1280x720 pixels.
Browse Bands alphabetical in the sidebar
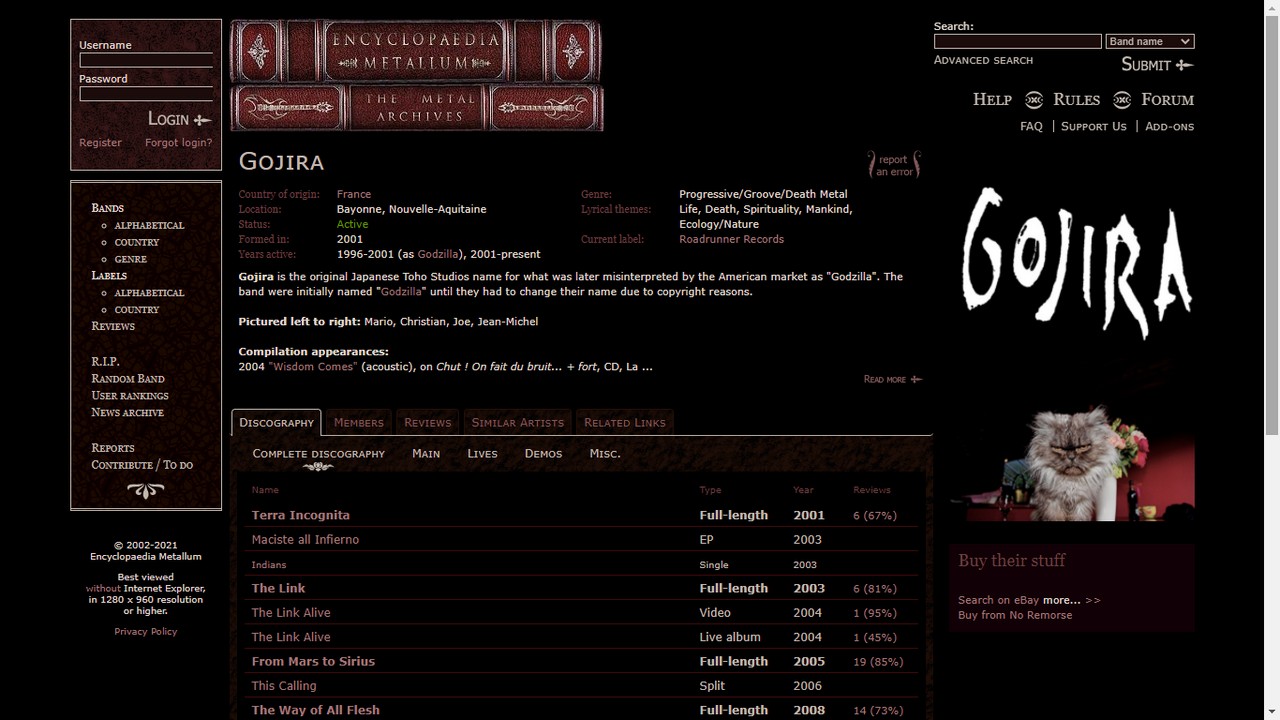(x=149, y=226)
